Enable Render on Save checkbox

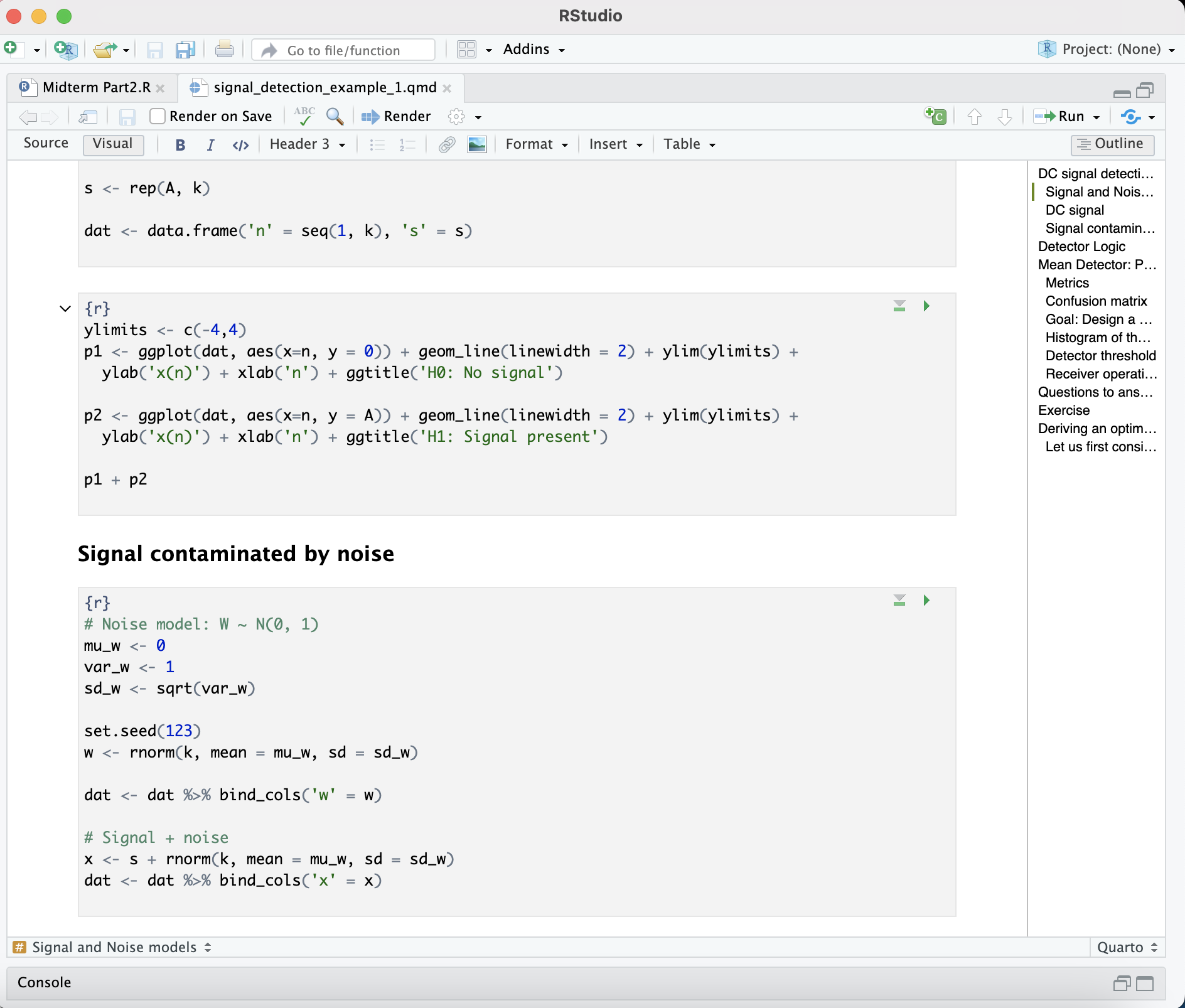(158, 117)
